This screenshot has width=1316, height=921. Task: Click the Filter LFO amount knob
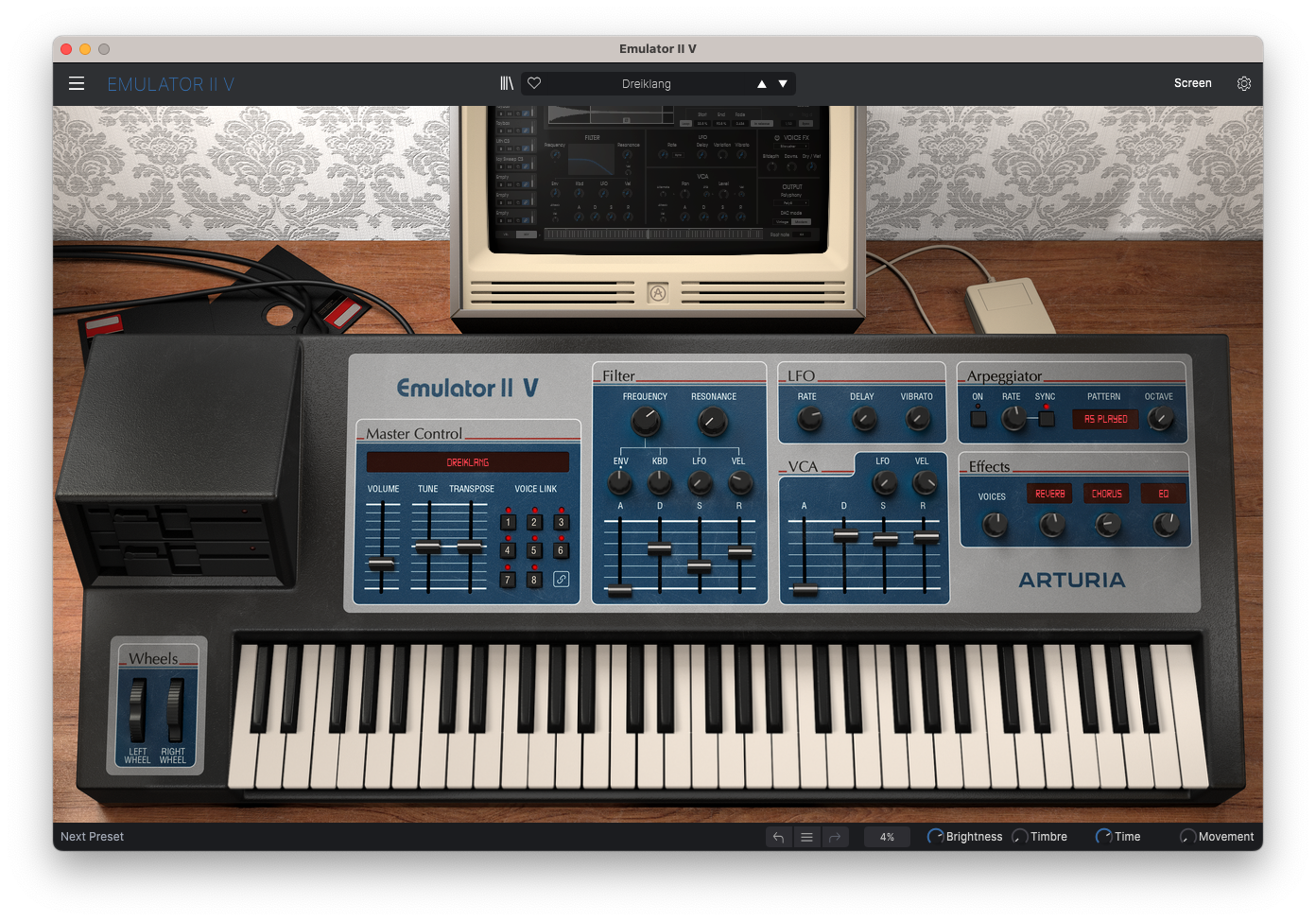pos(699,483)
